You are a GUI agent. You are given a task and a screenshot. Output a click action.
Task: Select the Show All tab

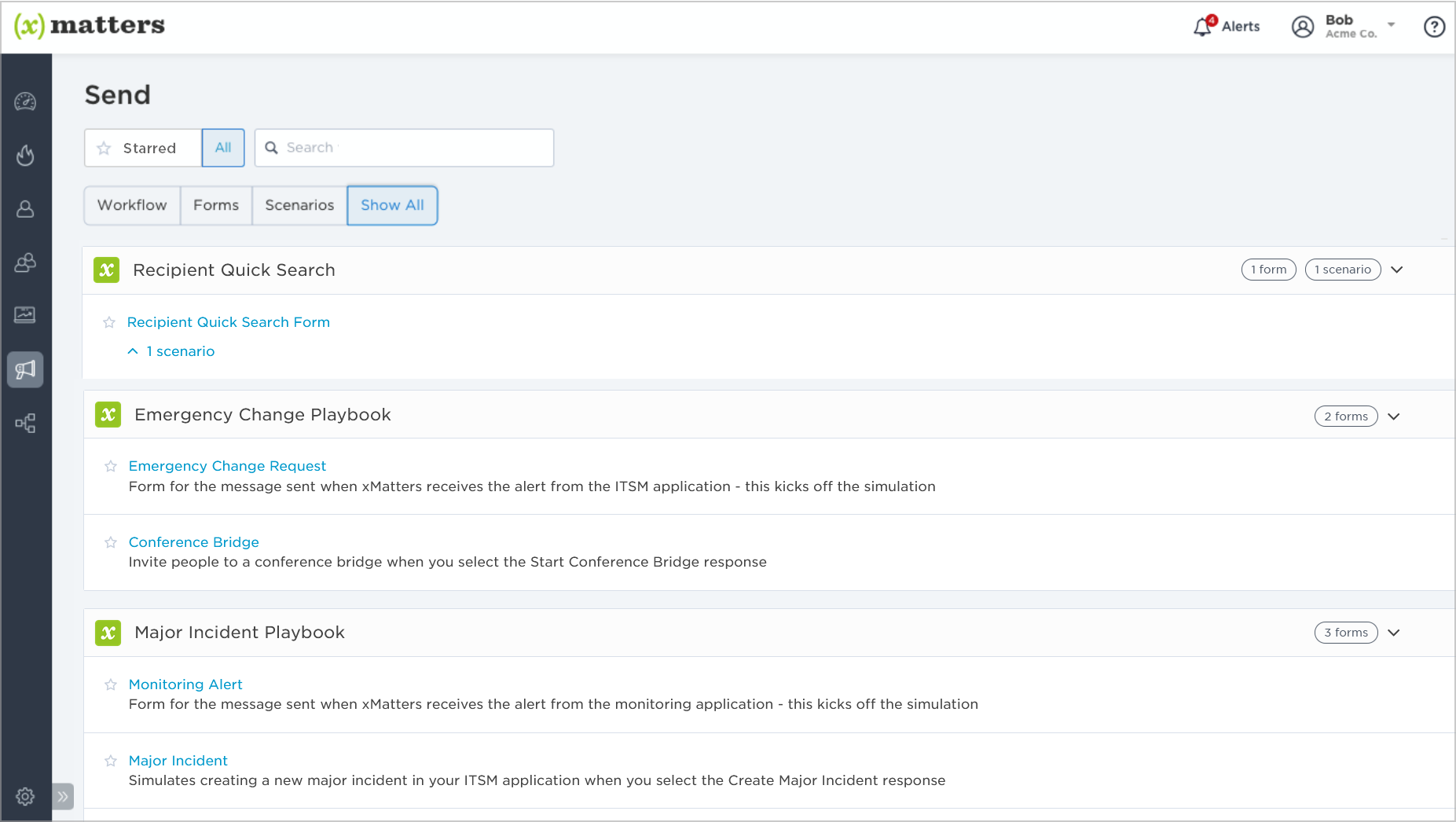tap(392, 205)
